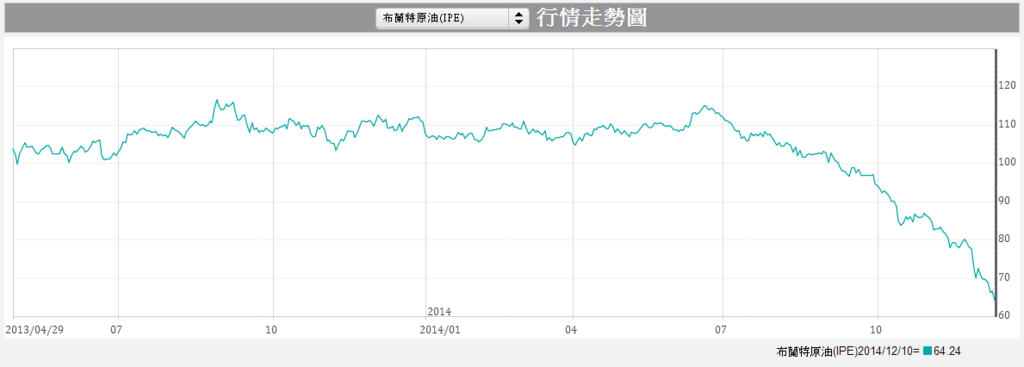The image size is (1024, 367).
Task: Open the 布蘭特原油(IPE) commodity dropdown
Action: [452, 18]
